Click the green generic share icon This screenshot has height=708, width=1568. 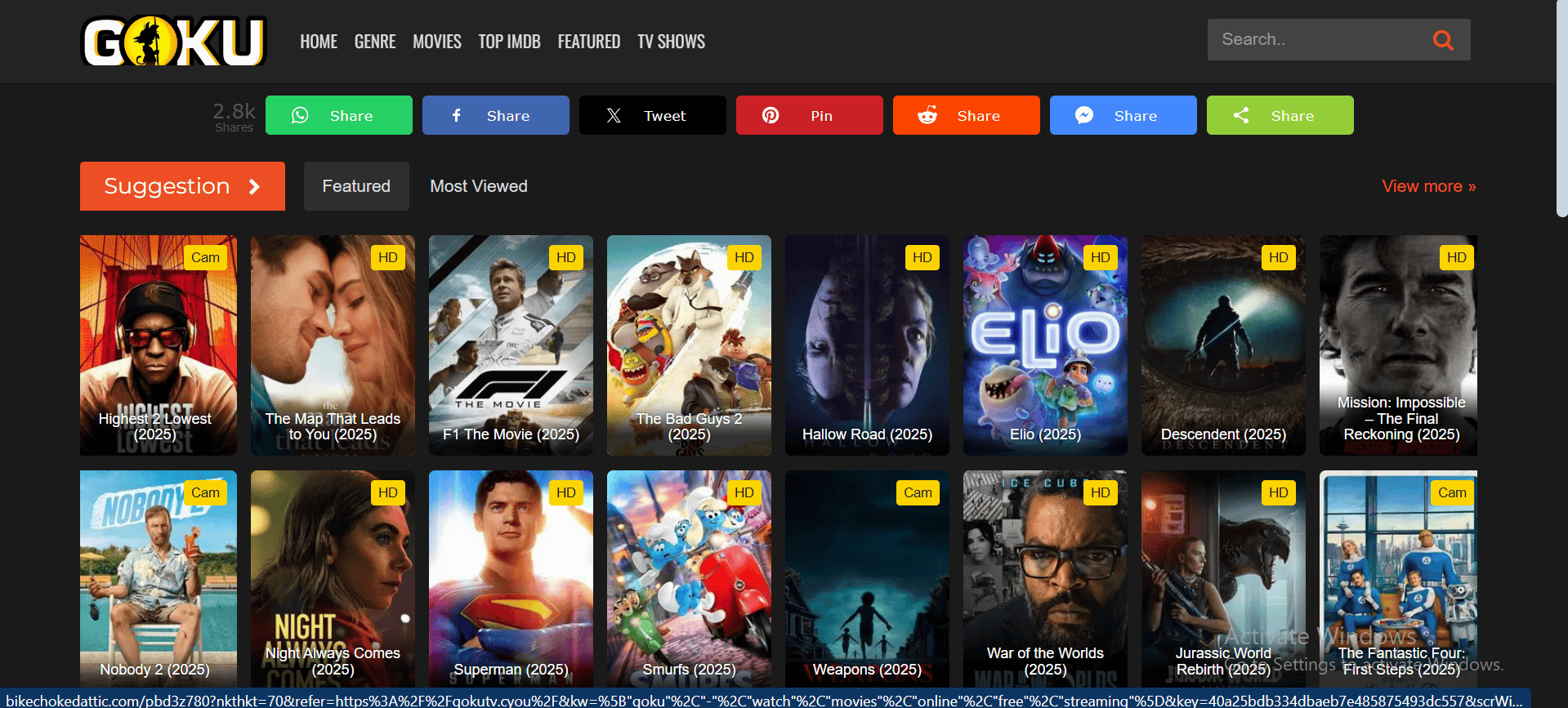(1241, 115)
